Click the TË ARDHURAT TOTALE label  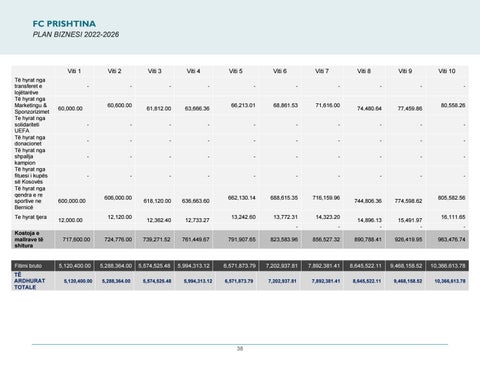pos(29,281)
